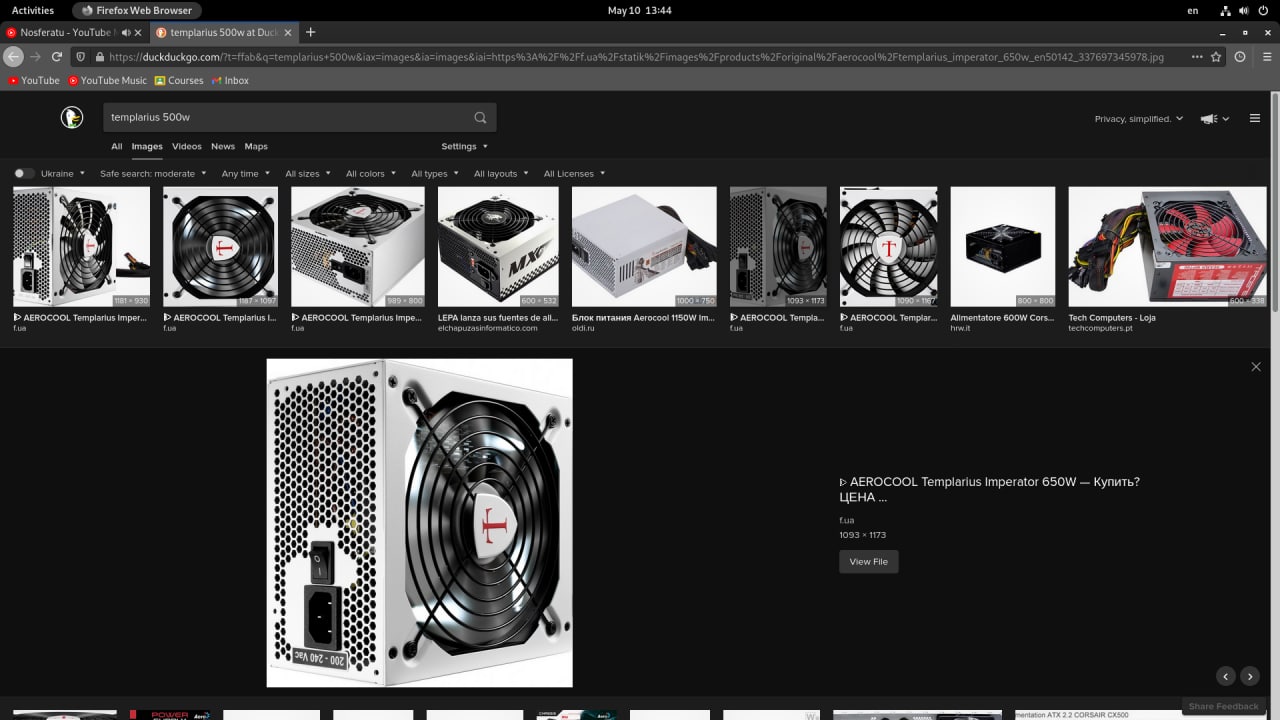The height and width of the screenshot is (720, 1280).
Task: Open the Firefox Web Browser app menu
Action: click(136, 10)
